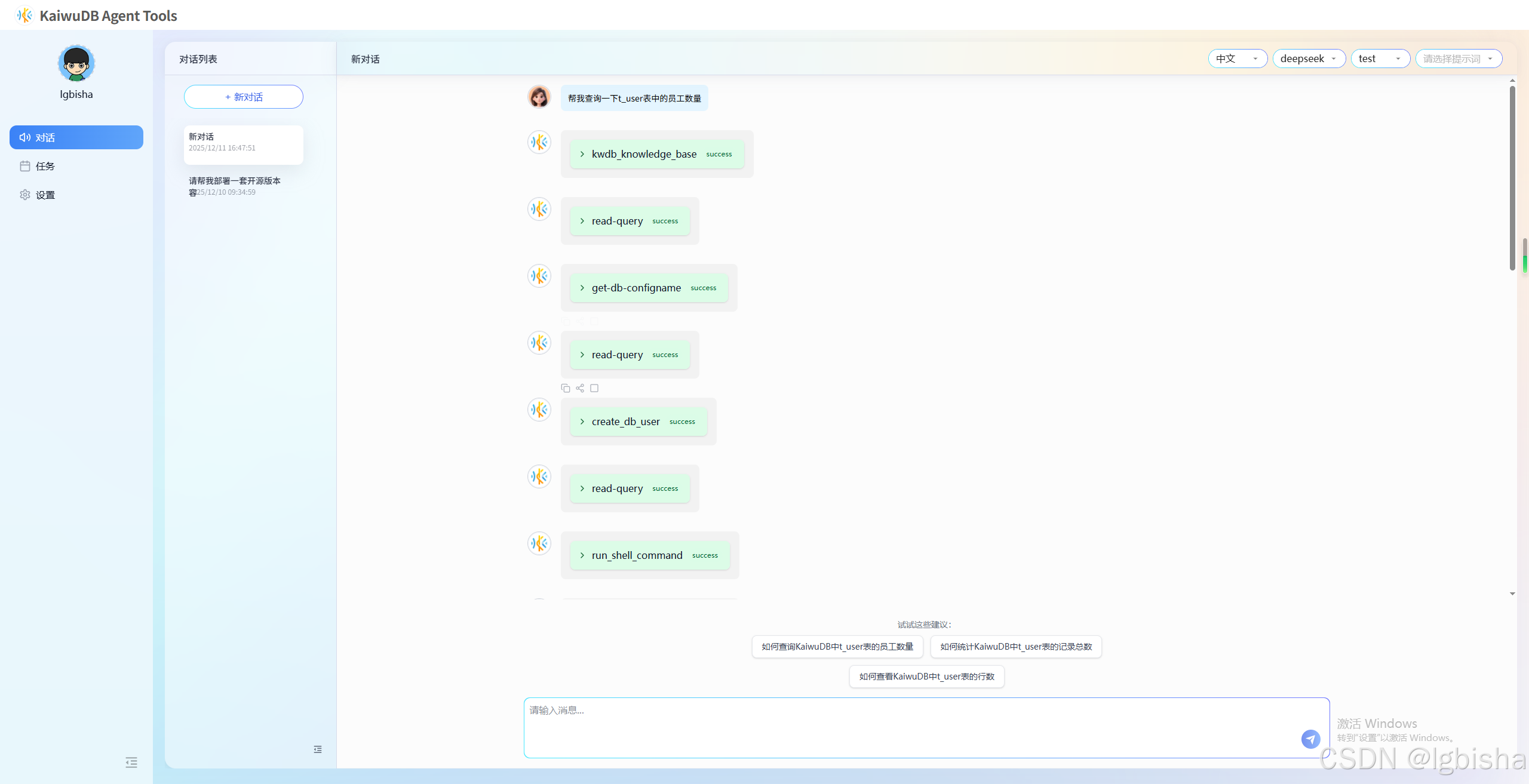Open Settings (设置) gear item
Viewport: 1529px width, 784px height.
coord(45,195)
